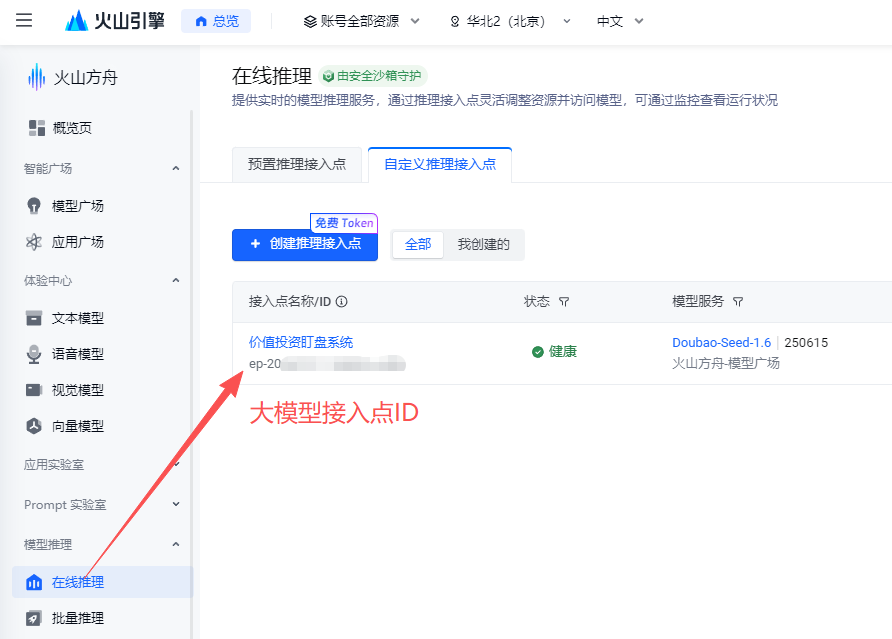Filter endpoints by 状态 using the funnel icon
Screen dimensions: 892x639
point(563,302)
